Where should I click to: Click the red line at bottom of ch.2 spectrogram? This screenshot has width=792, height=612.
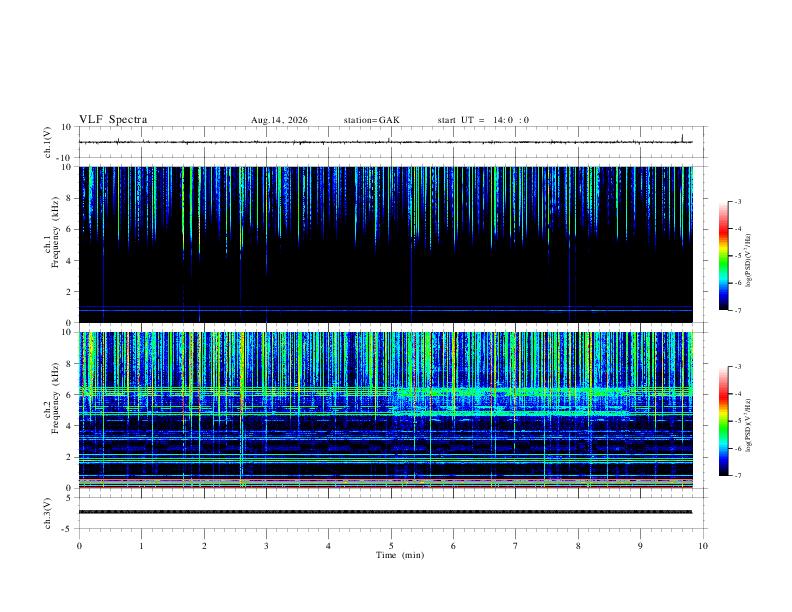pyautogui.click(x=385, y=487)
